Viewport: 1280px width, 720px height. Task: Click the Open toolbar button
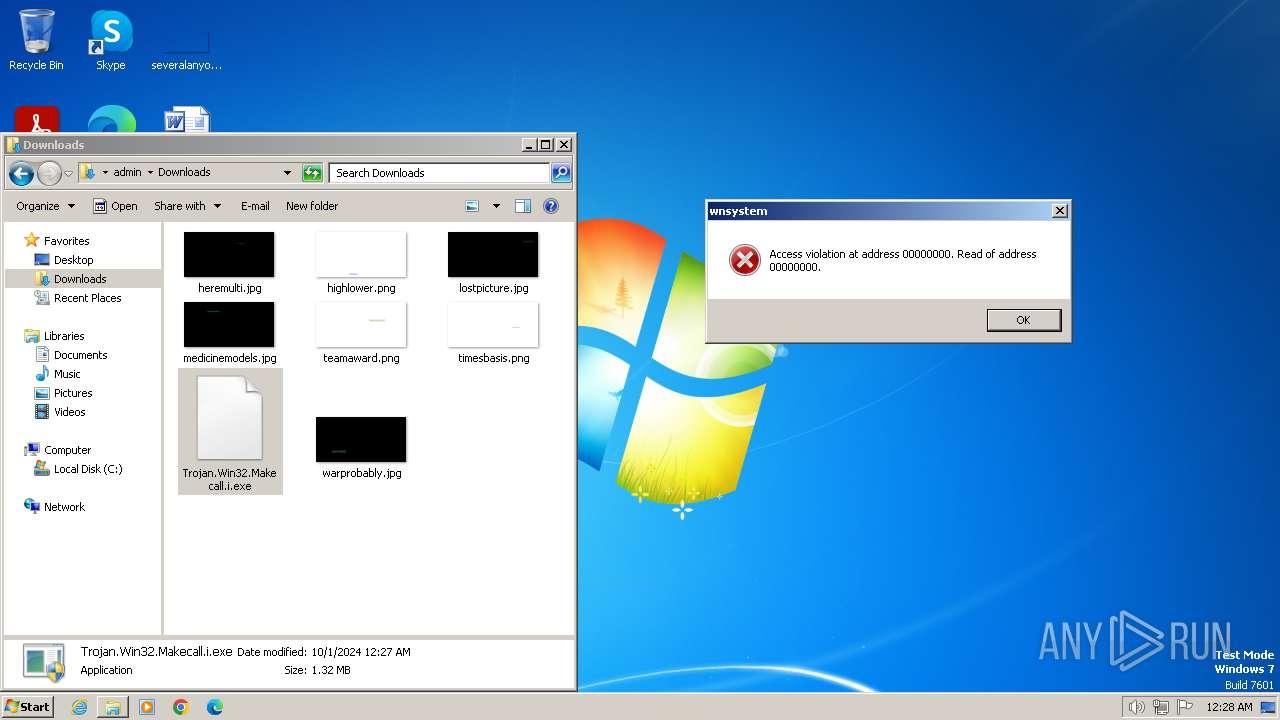tap(115, 206)
